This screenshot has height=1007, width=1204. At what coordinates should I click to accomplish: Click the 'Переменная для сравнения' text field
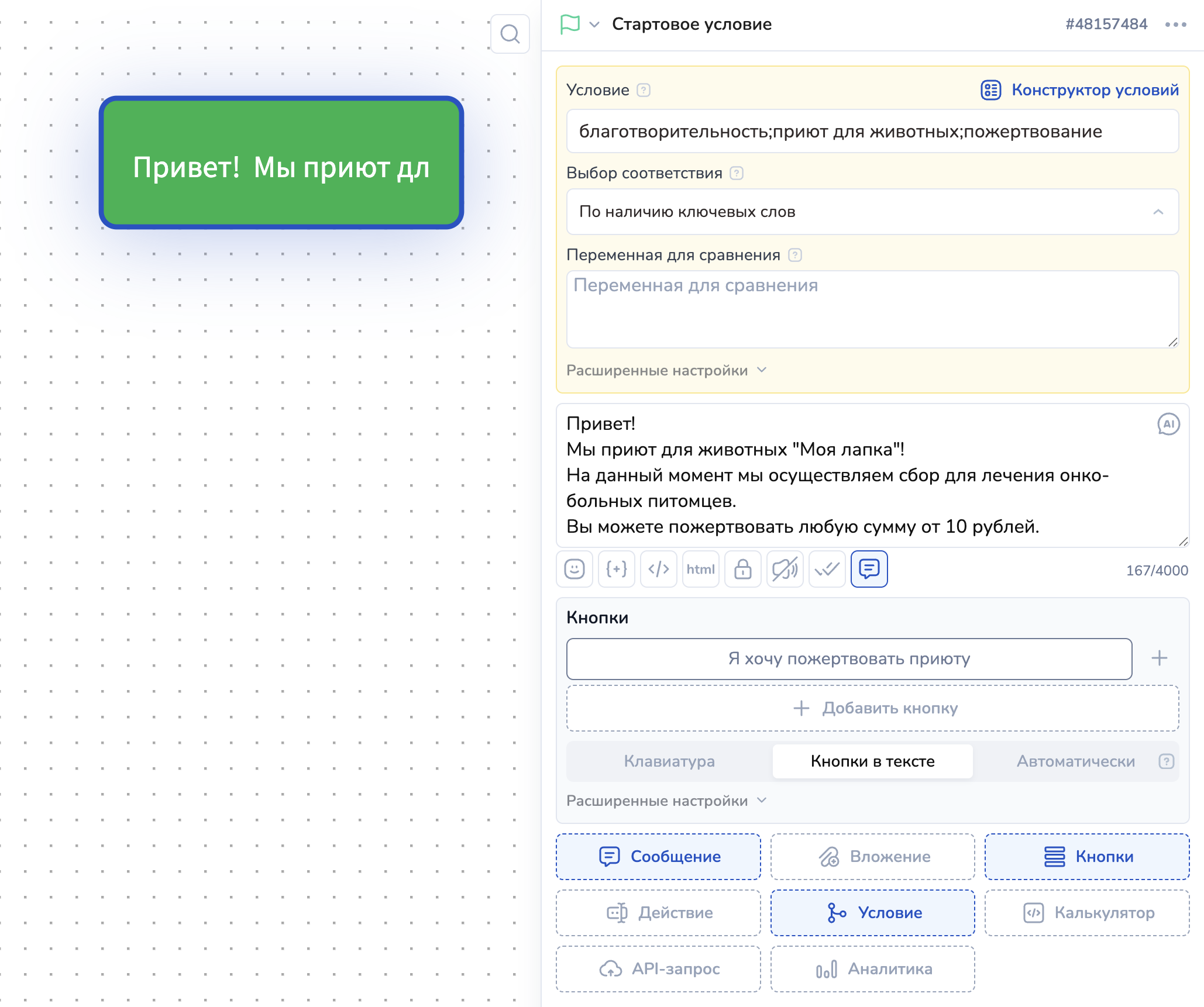click(872, 309)
